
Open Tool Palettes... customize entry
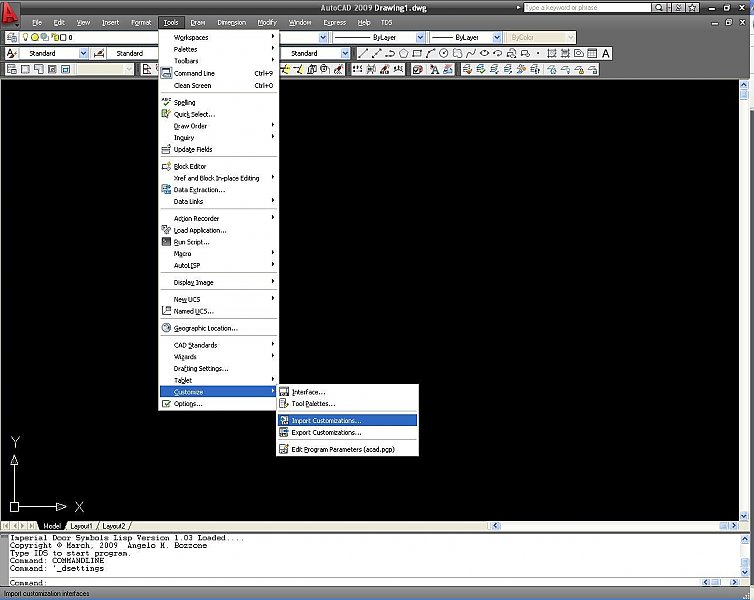[347, 404]
